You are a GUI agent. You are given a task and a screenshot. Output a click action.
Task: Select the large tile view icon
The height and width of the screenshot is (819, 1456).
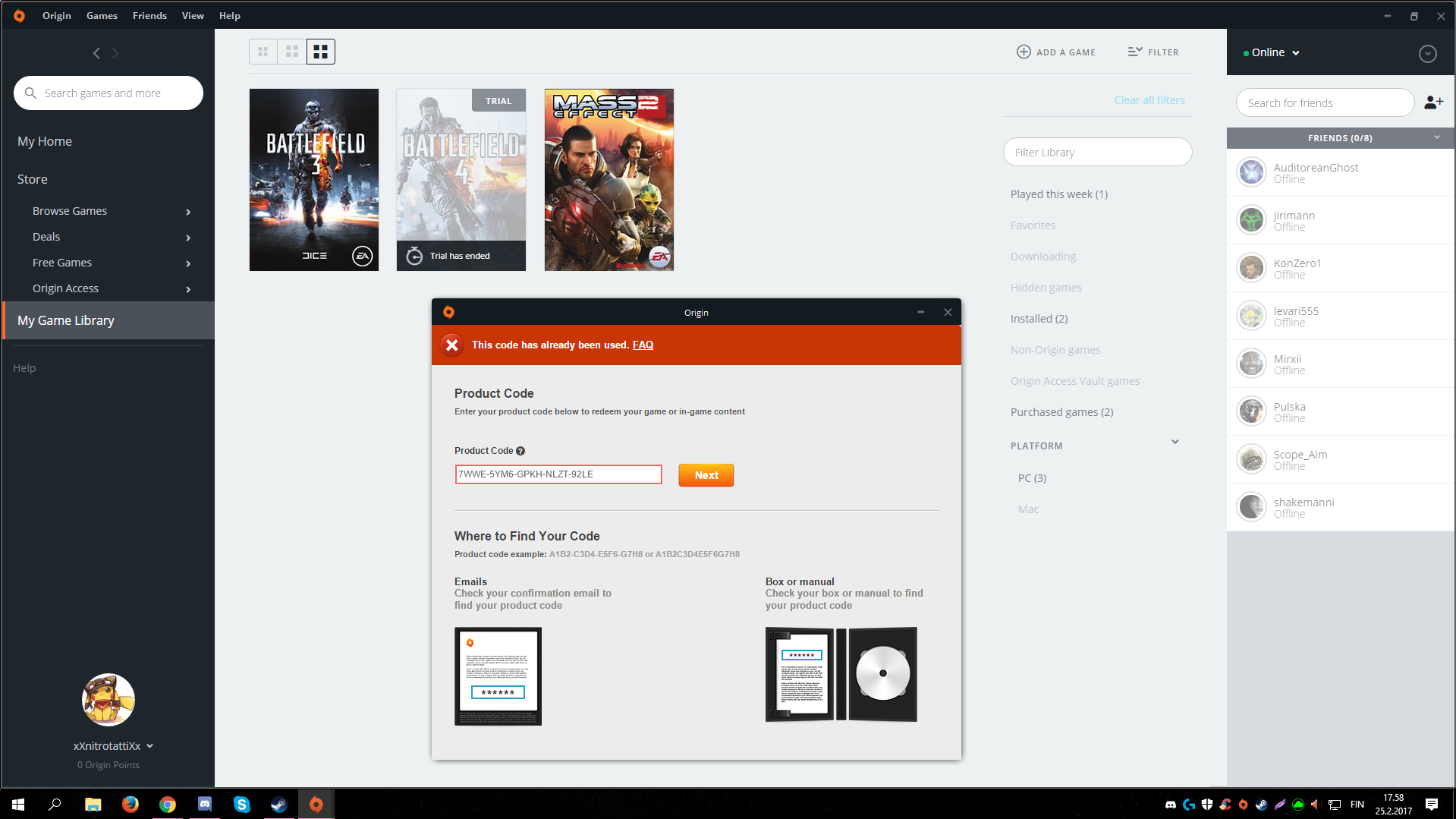321,52
